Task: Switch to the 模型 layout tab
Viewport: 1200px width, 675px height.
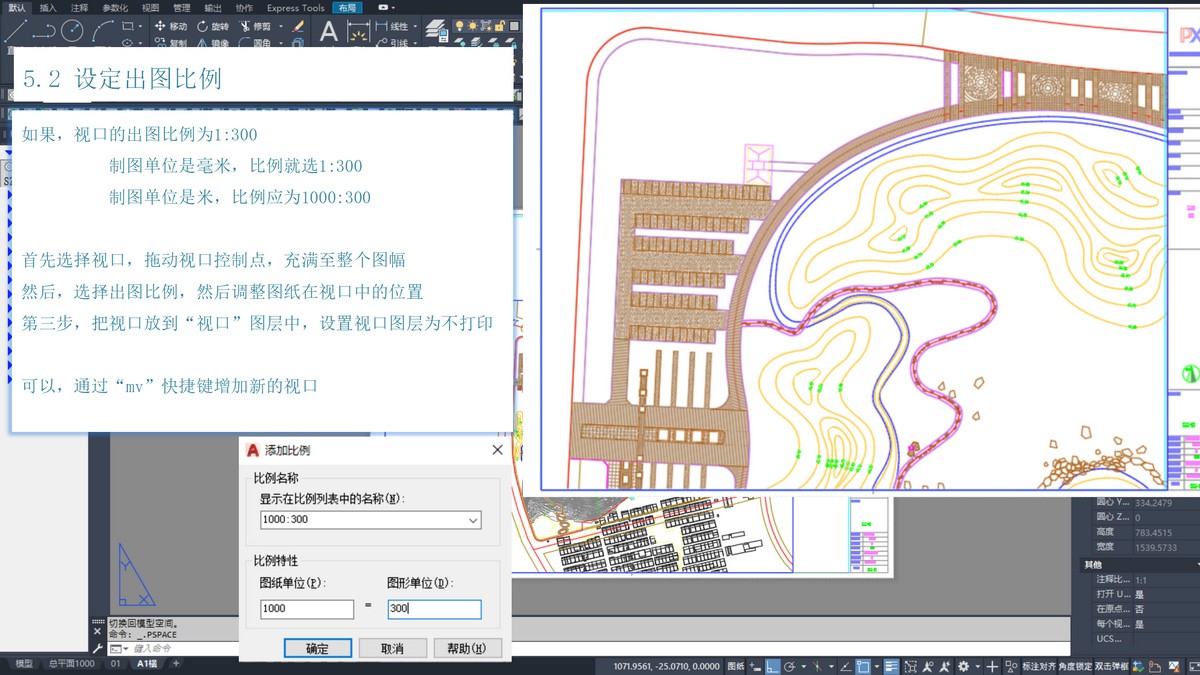Action: (24, 663)
